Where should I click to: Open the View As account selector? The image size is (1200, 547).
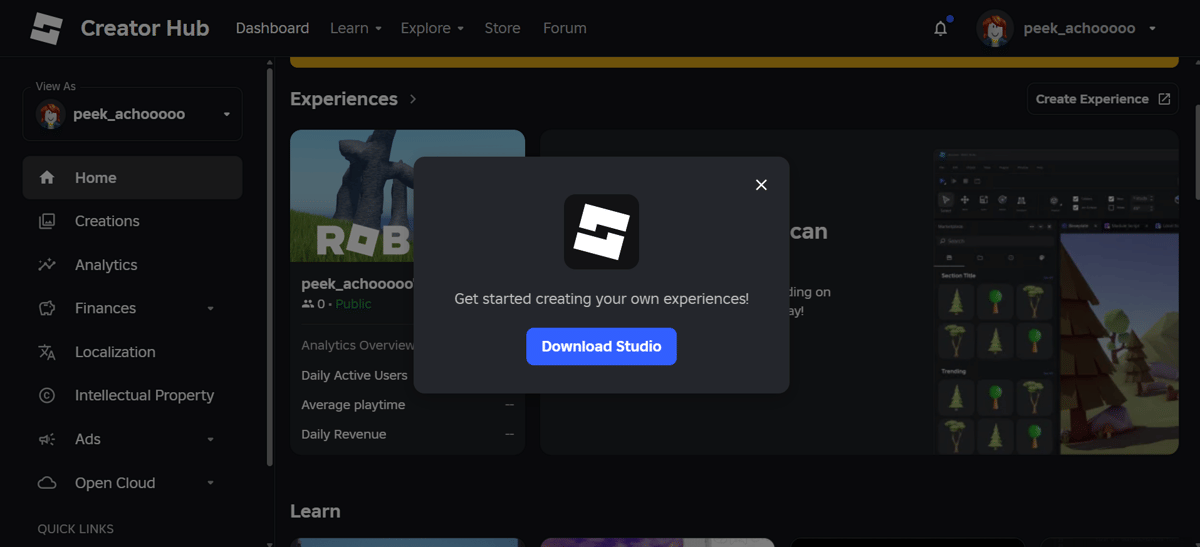pyautogui.click(x=133, y=114)
